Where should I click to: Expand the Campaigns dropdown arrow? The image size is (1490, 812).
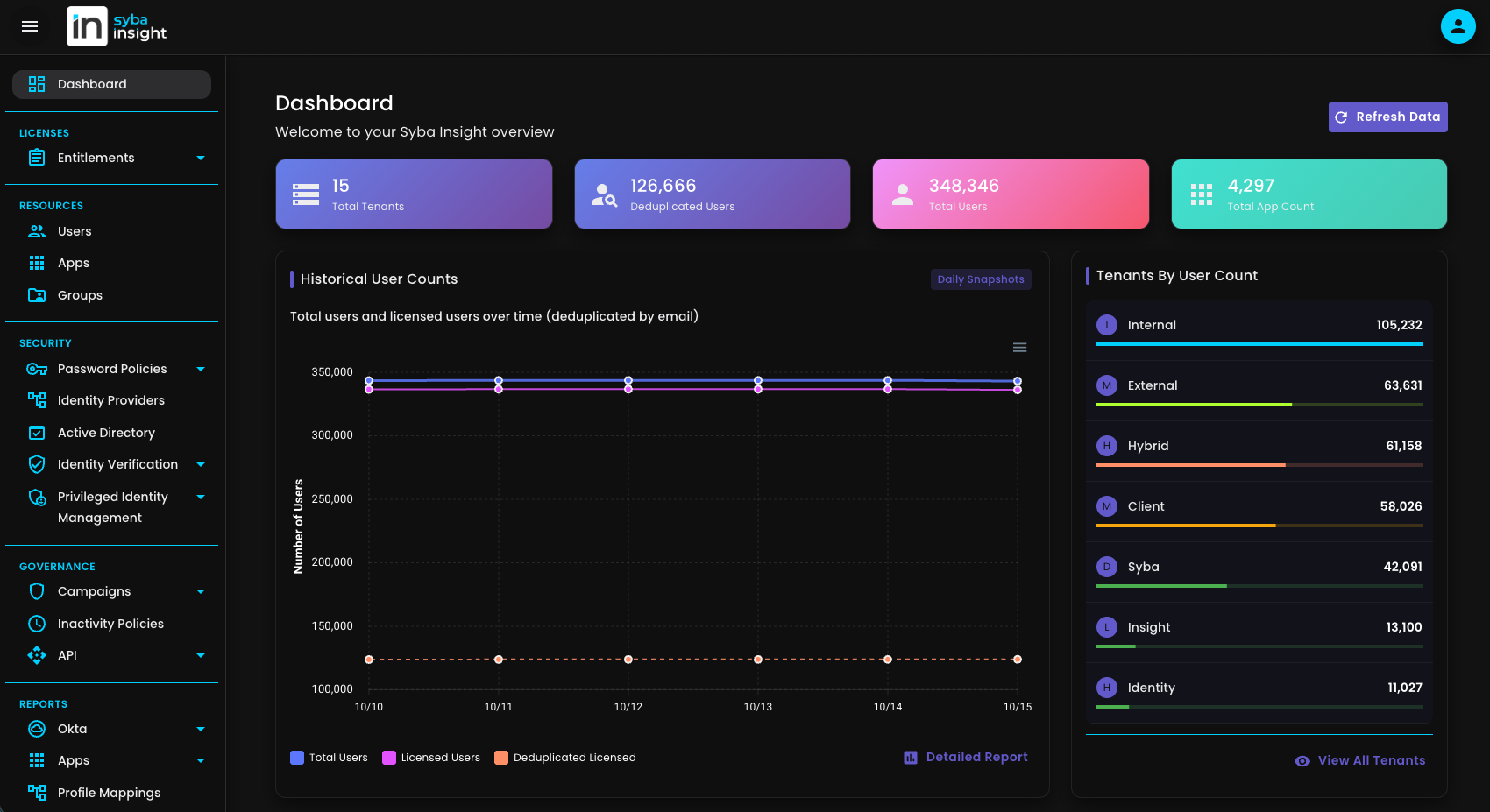click(x=201, y=592)
